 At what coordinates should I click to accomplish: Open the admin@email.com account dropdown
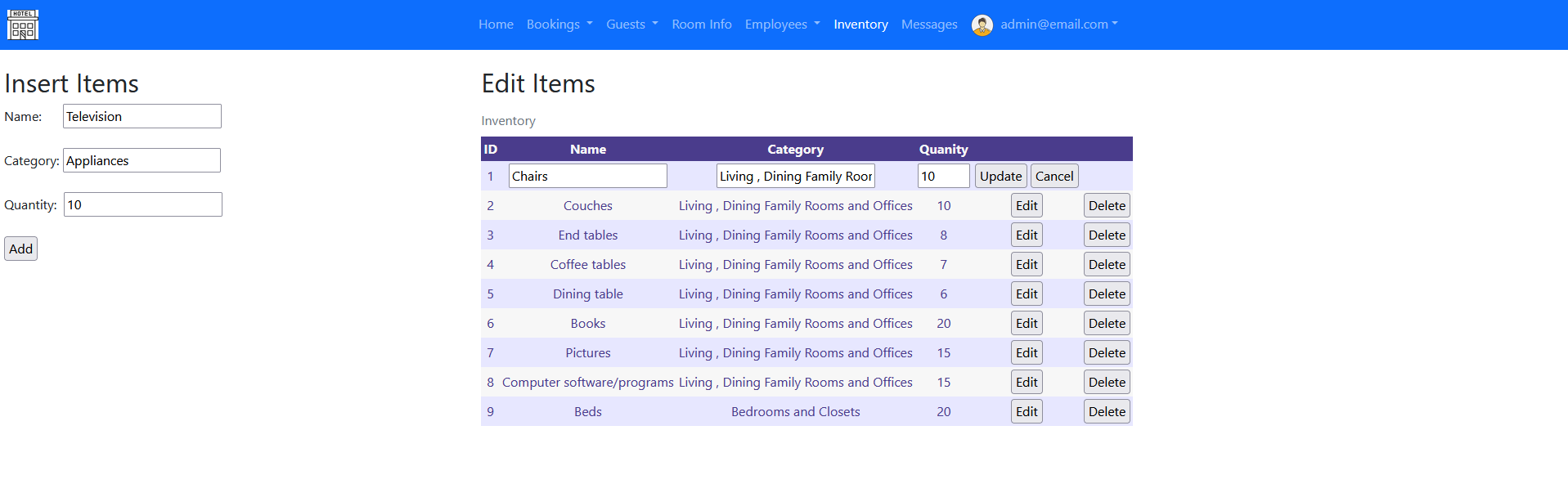[x=1058, y=25]
